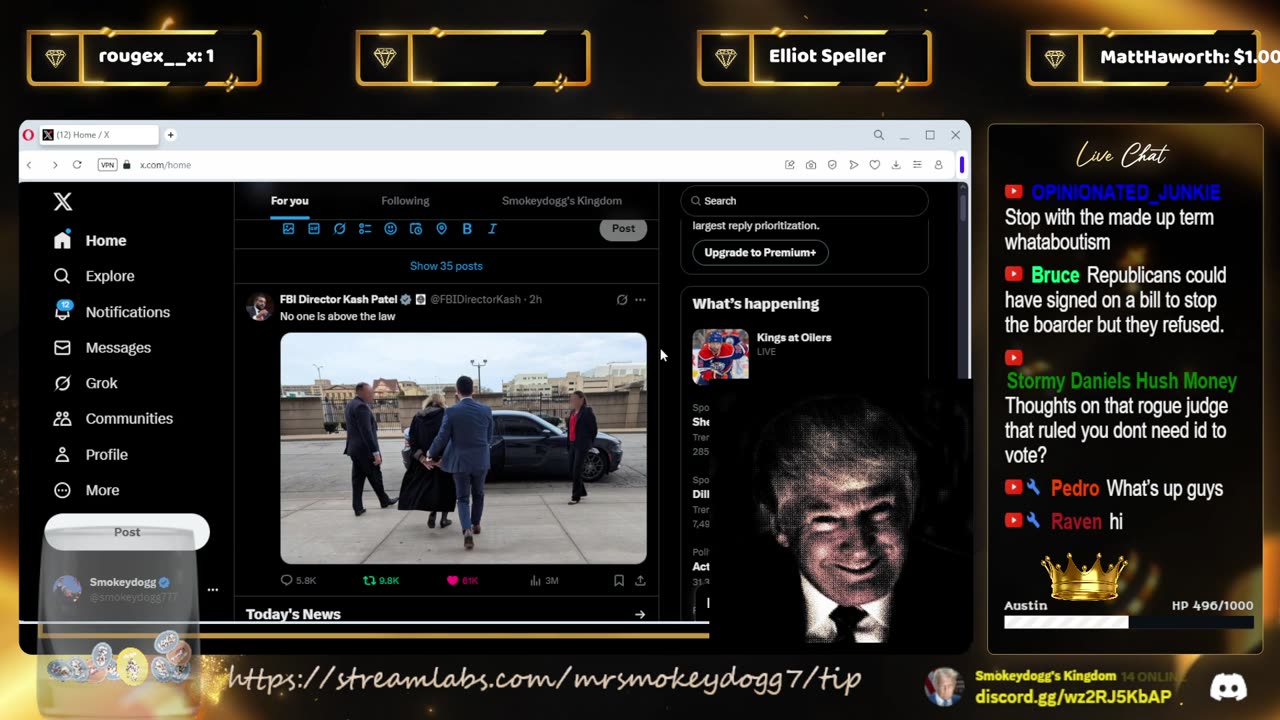
Task: Click Upgrade to Premium+ button
Action: (x=760, y=253)
